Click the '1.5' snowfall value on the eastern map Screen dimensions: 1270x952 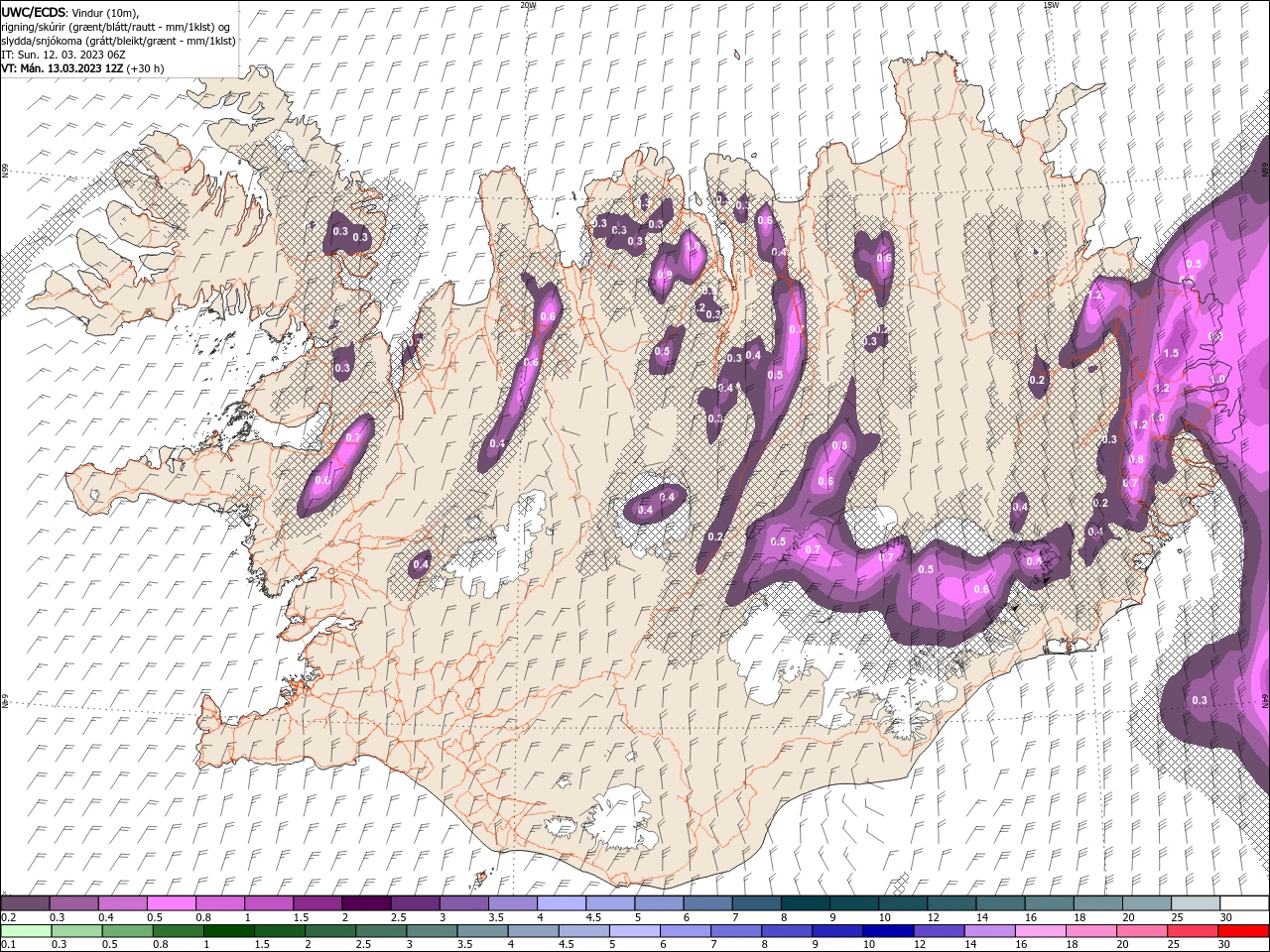coord(1171,353)
